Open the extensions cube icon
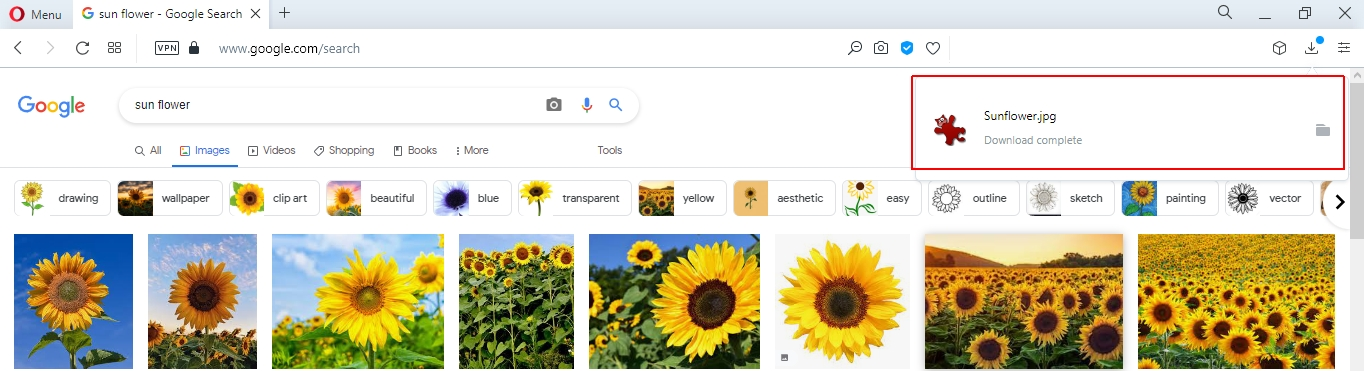This screenshot has width=1364, height=371. pos(1279,48)
